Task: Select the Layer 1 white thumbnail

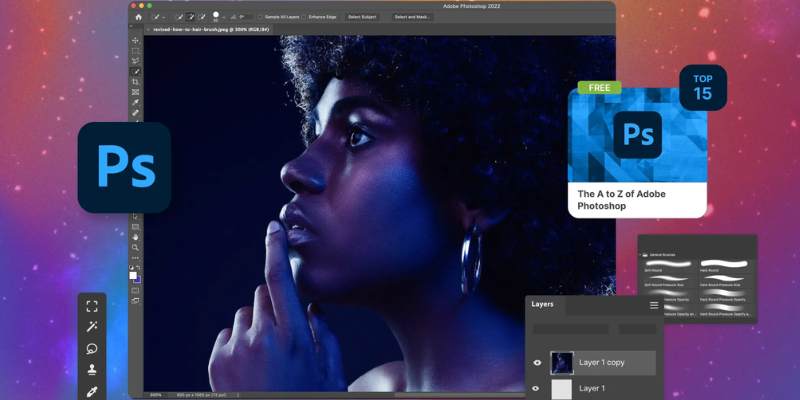Action: coord(562,389)
